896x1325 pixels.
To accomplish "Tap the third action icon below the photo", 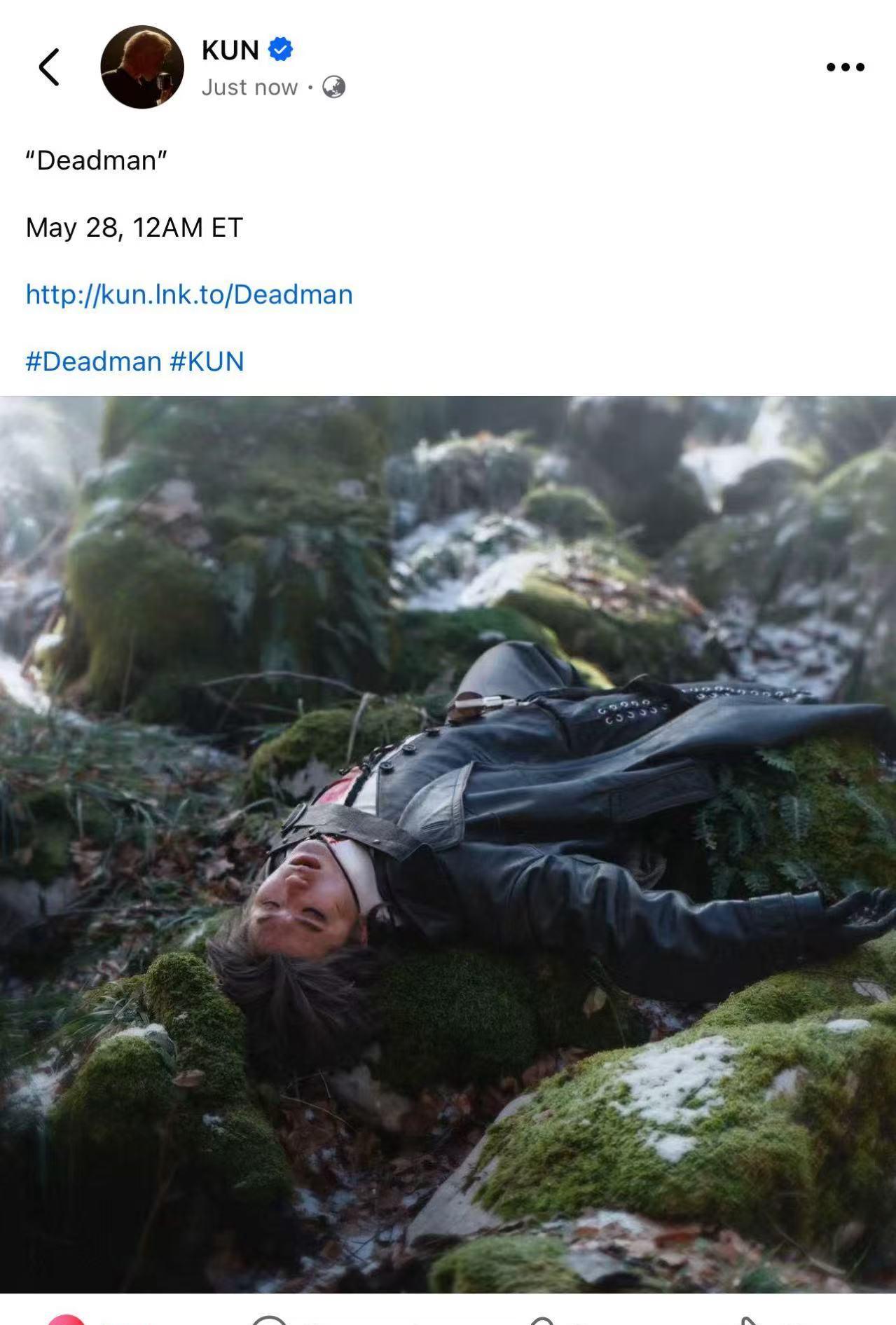I will 543,1321.
